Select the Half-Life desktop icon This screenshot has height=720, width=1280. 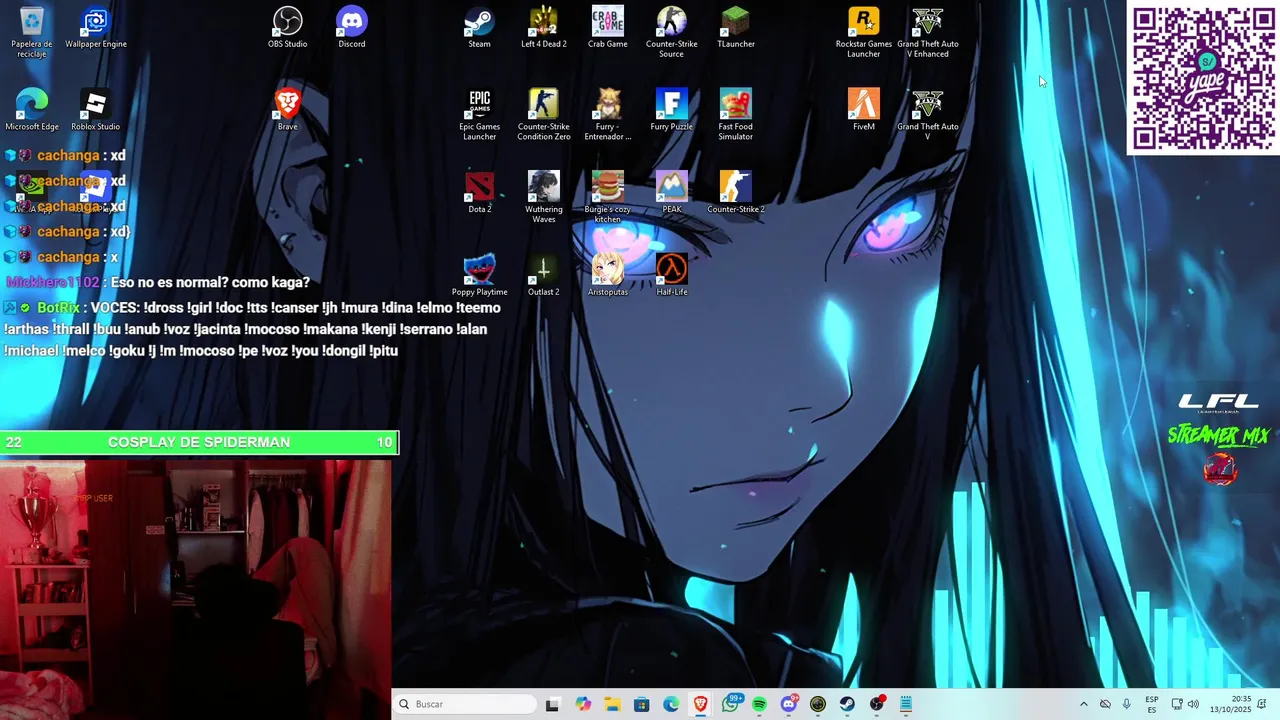click(672, 275)
